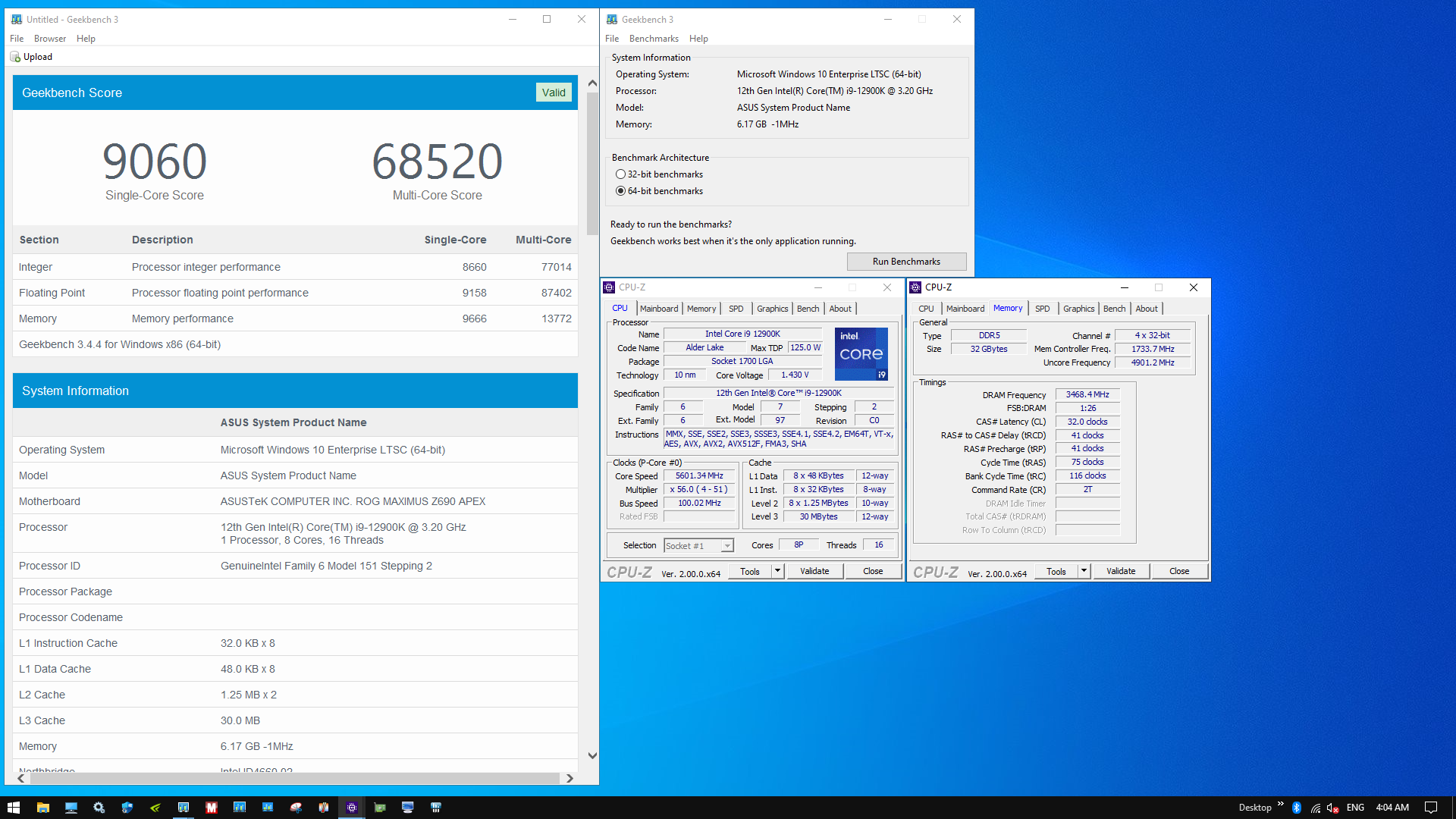Click the vertical scrollbar thumb in the Geekbench results
This screenshot has width=1456, height=819.
592,163
